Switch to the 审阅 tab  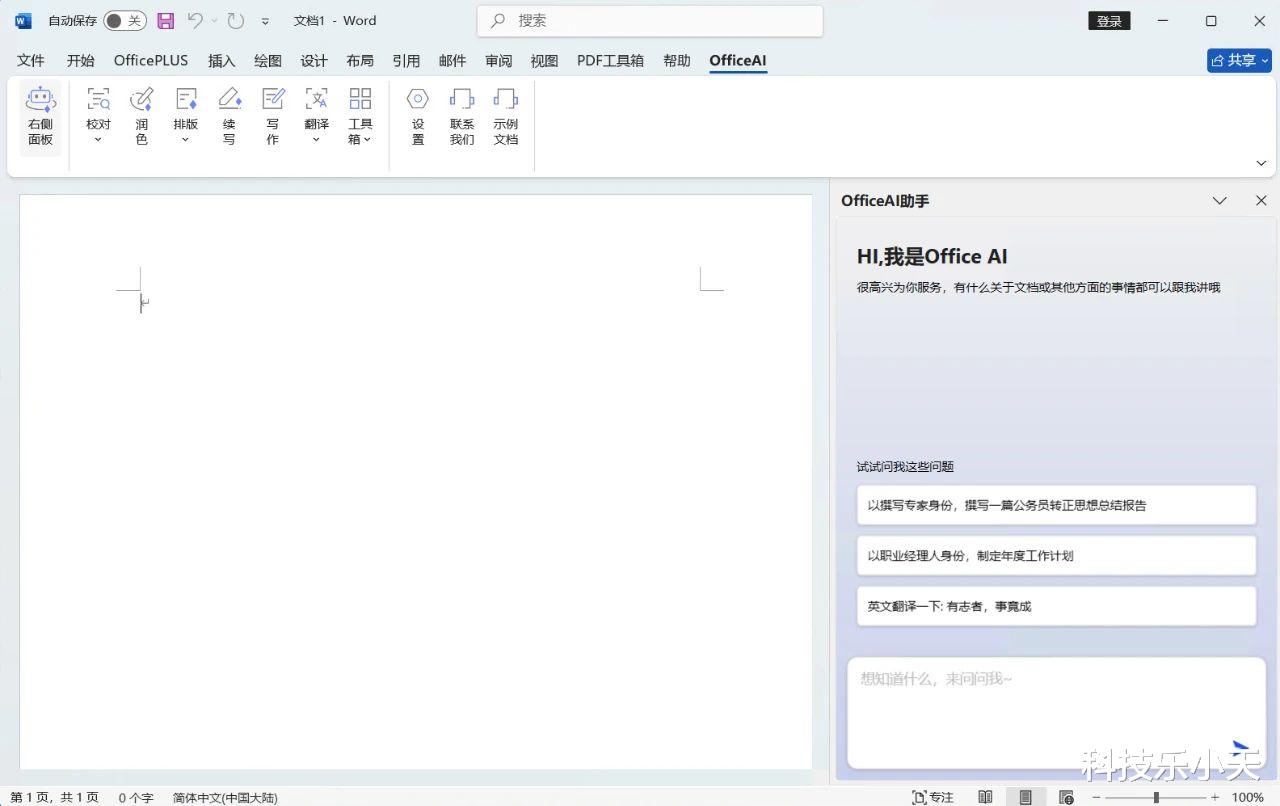pos(499,61)
